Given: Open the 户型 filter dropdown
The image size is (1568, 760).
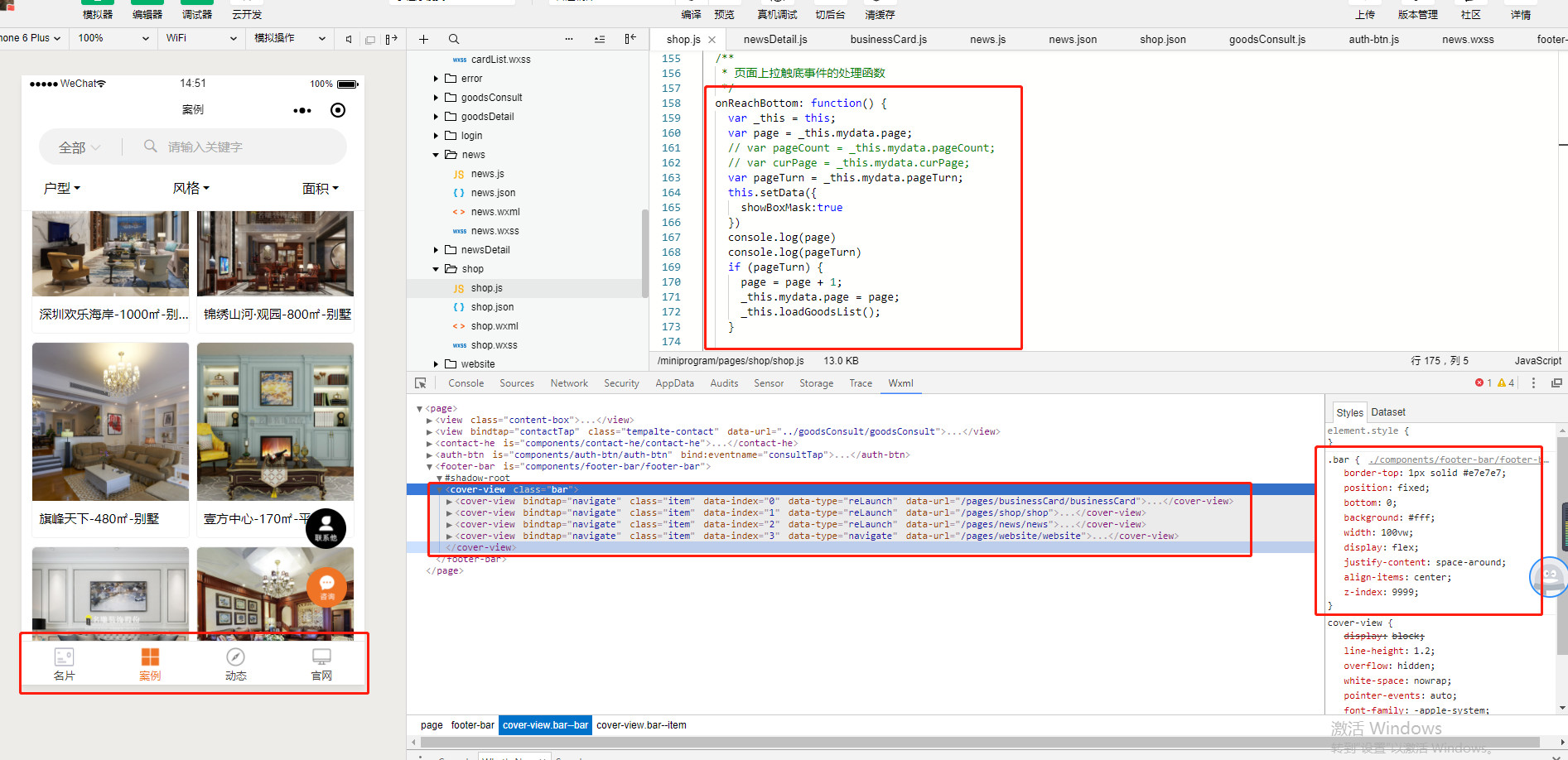Looking at the screenshot, I should tap(62, 189).
